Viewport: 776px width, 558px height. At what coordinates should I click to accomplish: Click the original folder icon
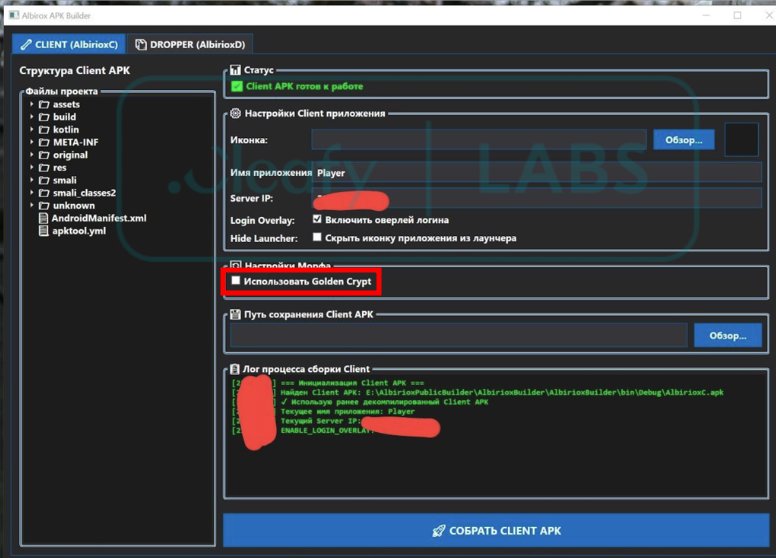click(44, 155)
